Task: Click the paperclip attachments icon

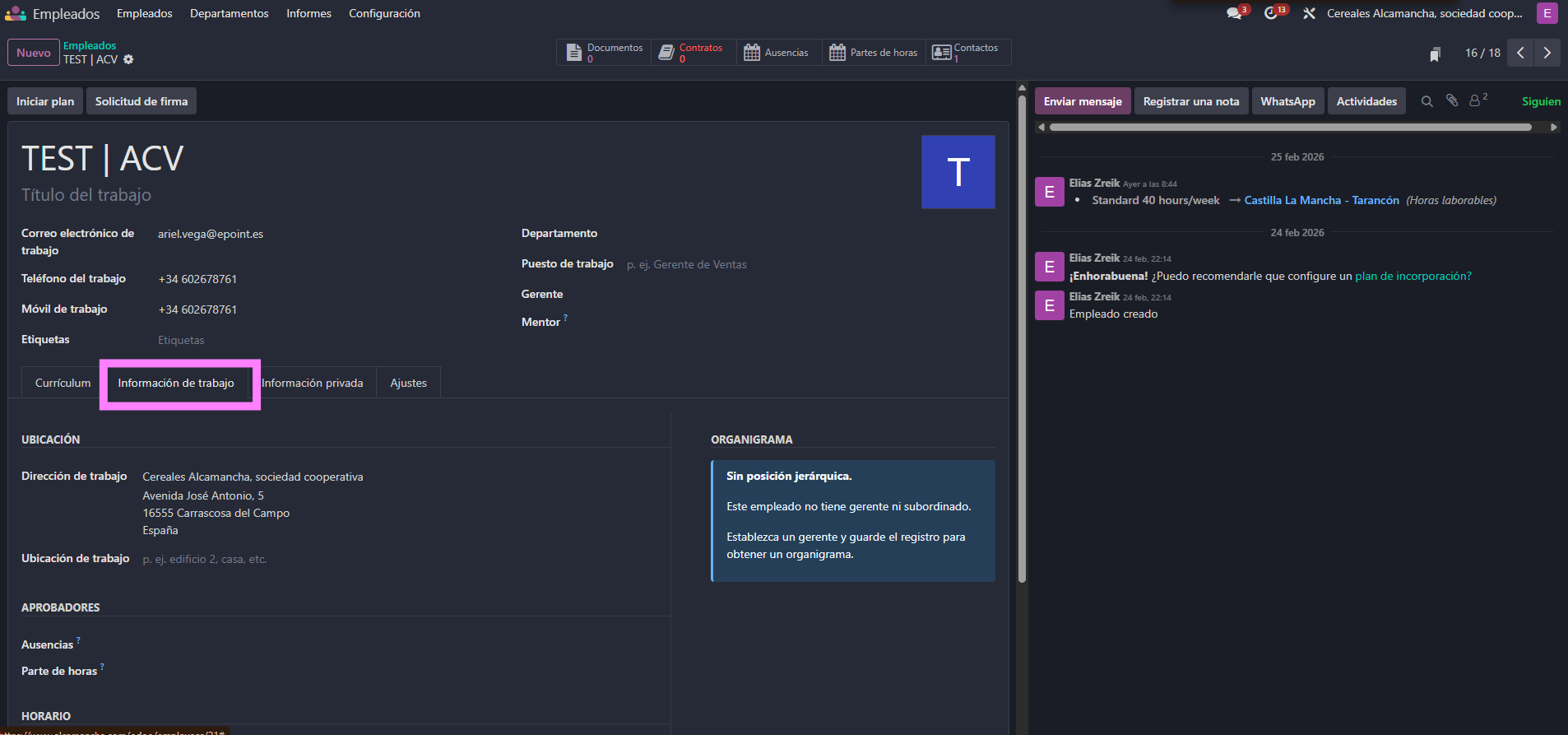Action: (x=1452, y=100)
